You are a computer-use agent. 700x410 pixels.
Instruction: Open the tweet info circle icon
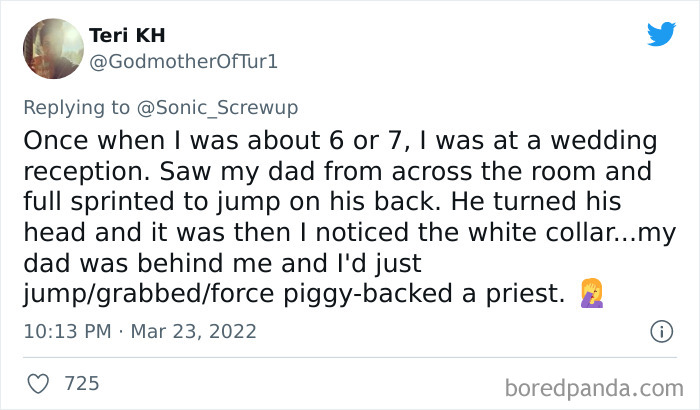(660, 330)
